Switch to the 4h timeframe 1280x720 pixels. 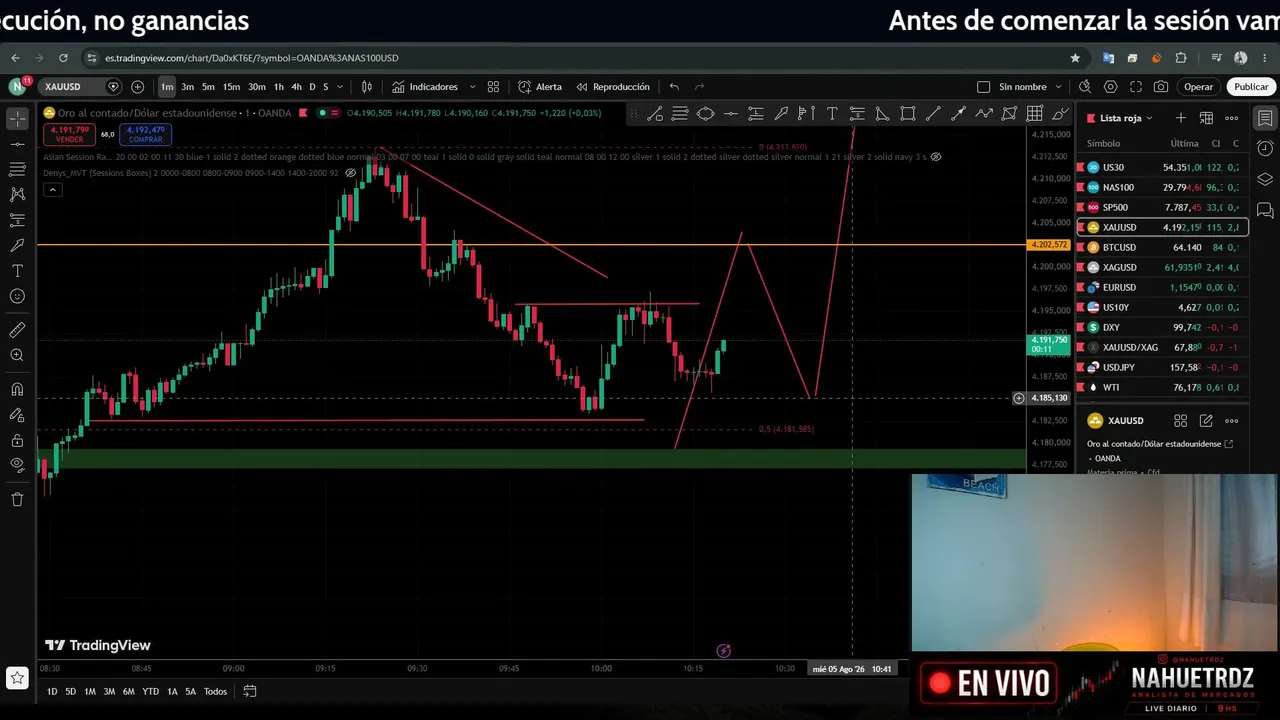[296, 87]
